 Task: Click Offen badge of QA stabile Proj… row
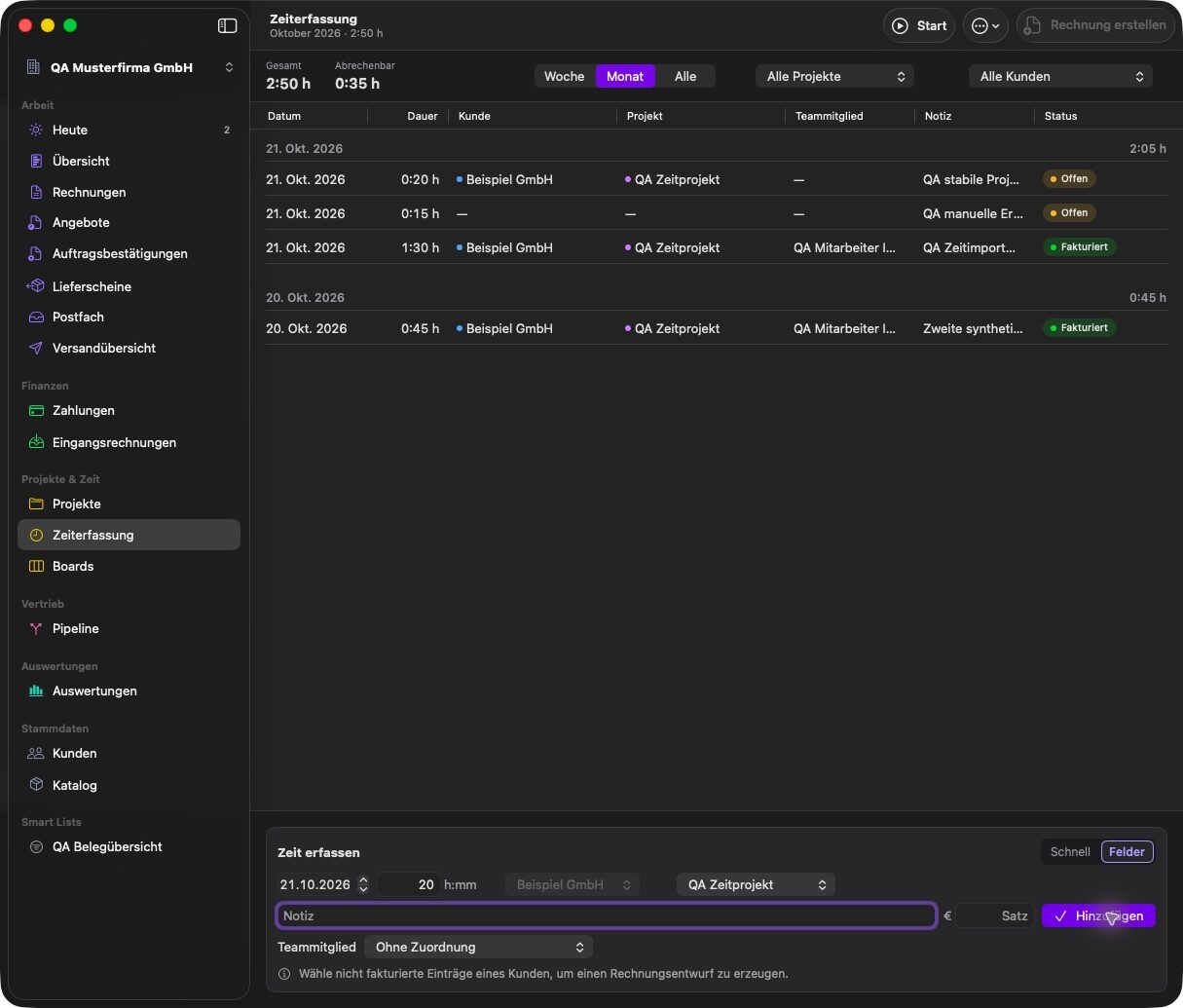click(x=1069, y=179)
